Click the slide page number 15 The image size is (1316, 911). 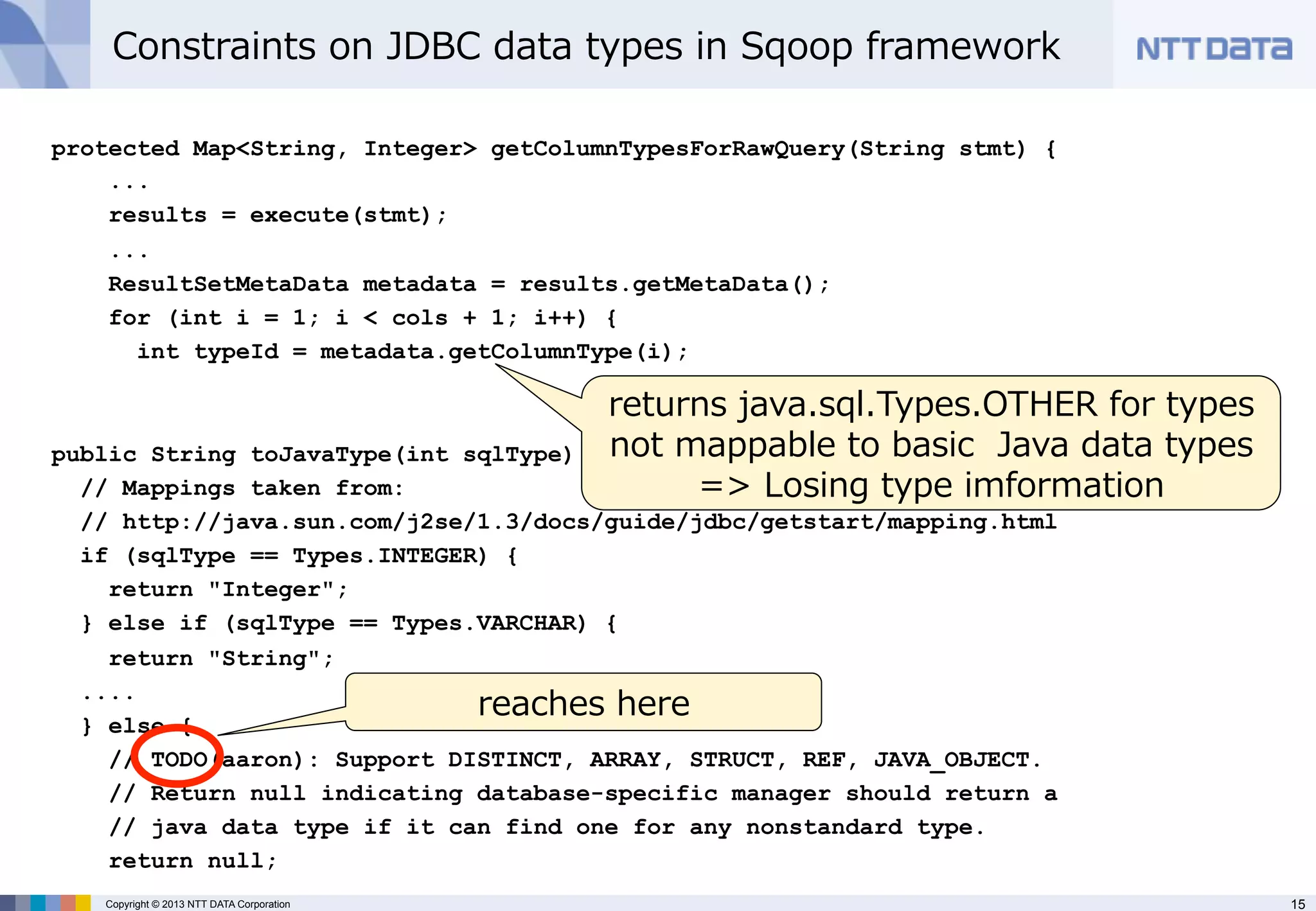1298,904
